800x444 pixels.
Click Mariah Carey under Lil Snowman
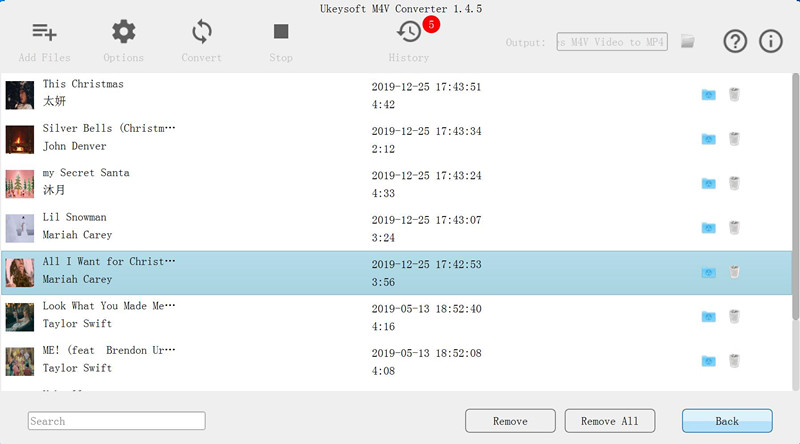point(77,235)
